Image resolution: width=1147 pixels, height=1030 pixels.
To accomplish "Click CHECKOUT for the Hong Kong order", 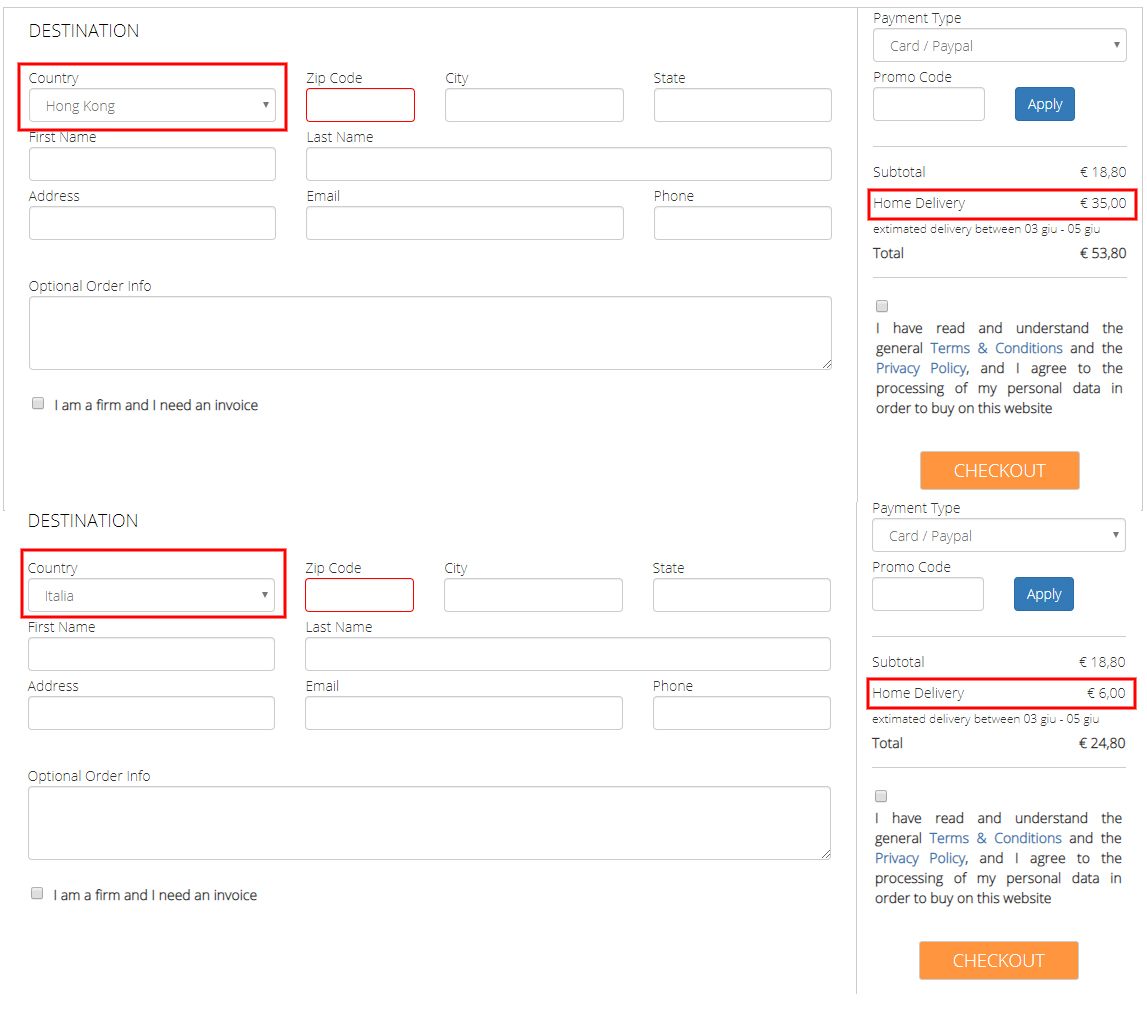I will pyautogui.click(x=999, y=471).
